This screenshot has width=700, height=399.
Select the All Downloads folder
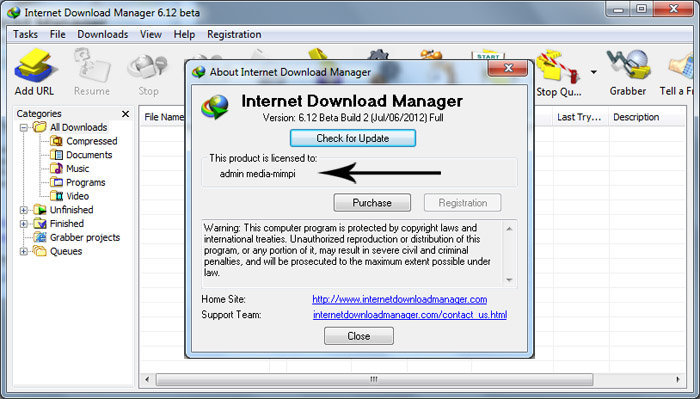(71, 127)
